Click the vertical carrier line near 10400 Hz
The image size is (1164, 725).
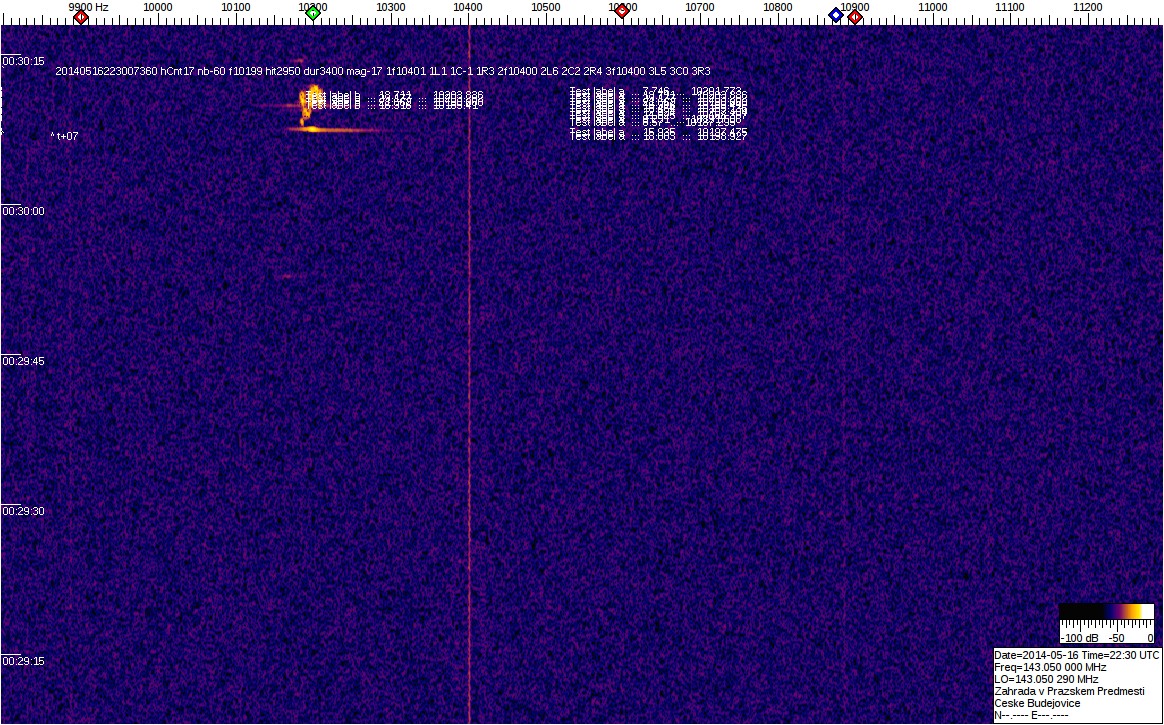click(469, 400)
